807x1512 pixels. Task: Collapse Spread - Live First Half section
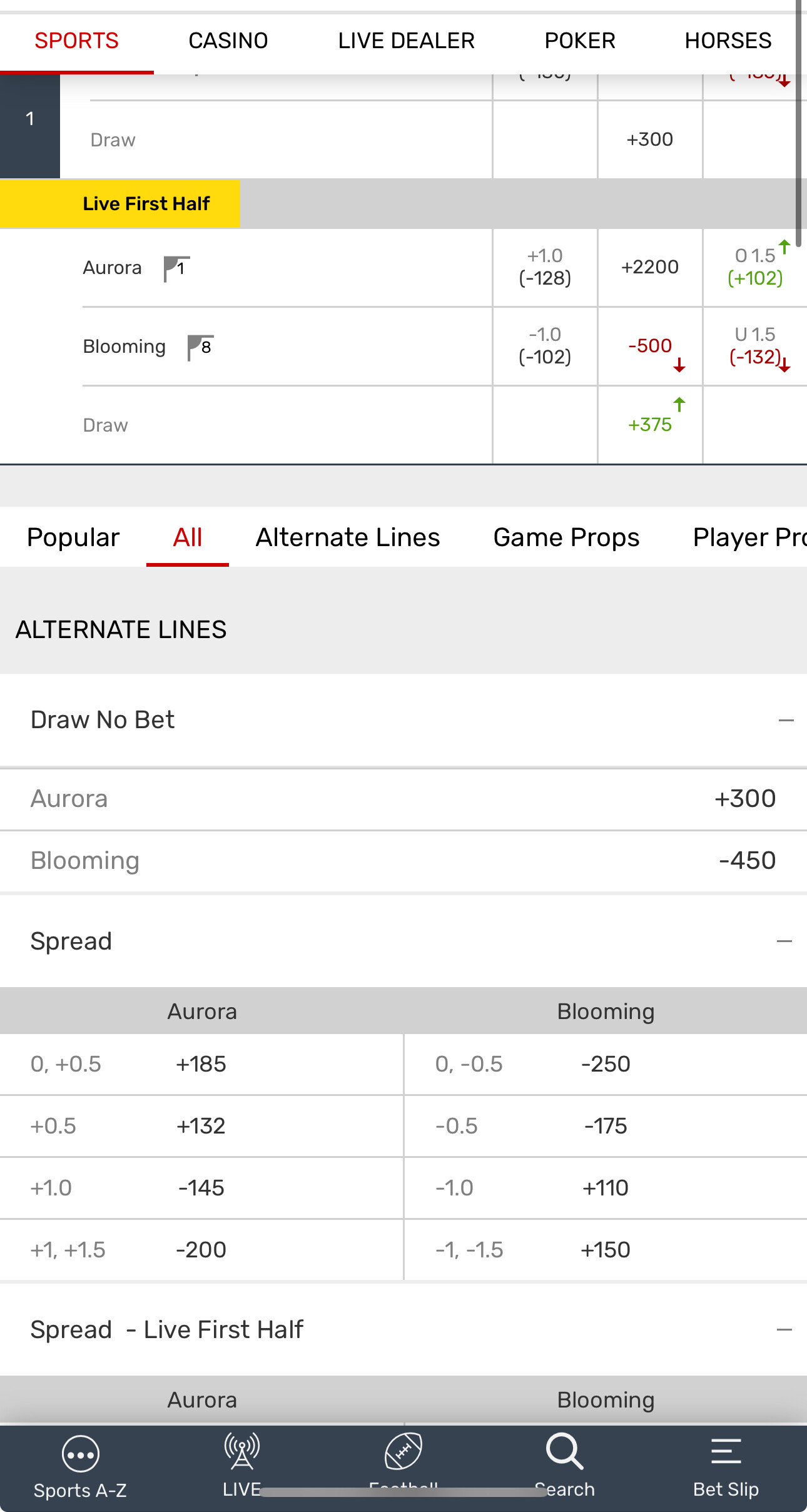[x=784, y=1330]
